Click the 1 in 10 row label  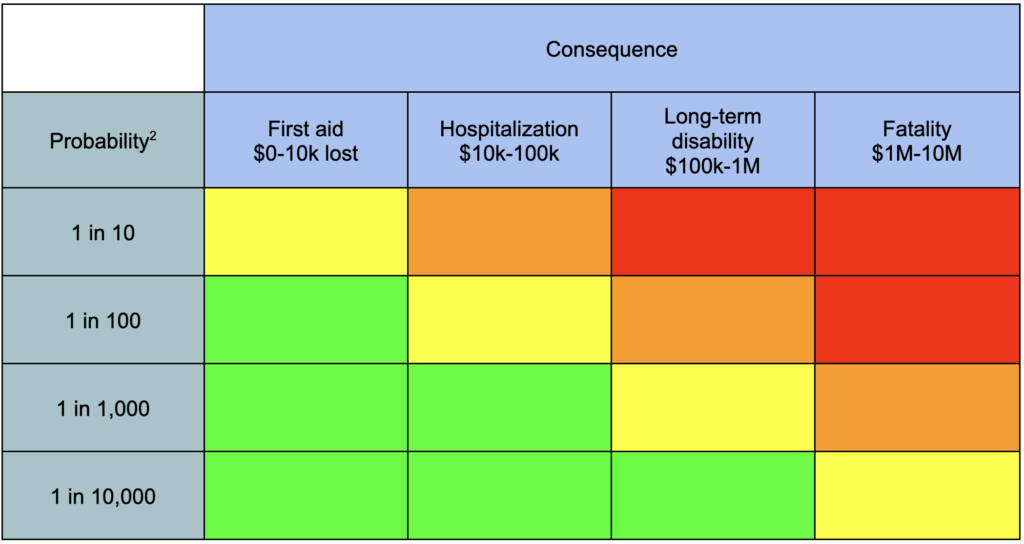[102, 232]
